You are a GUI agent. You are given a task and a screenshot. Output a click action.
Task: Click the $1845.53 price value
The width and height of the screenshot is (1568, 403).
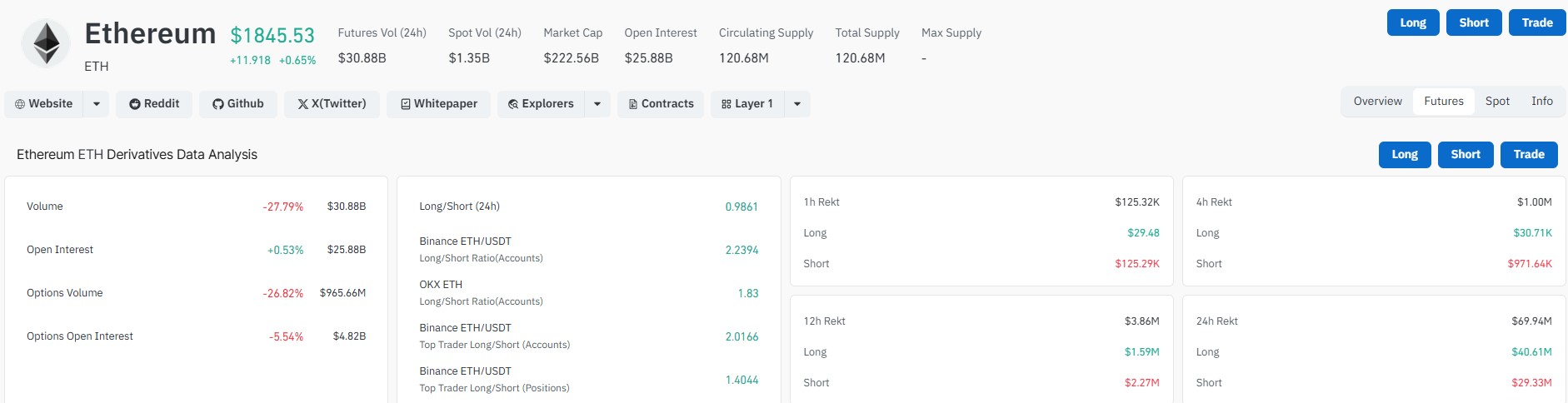[272, 36]
